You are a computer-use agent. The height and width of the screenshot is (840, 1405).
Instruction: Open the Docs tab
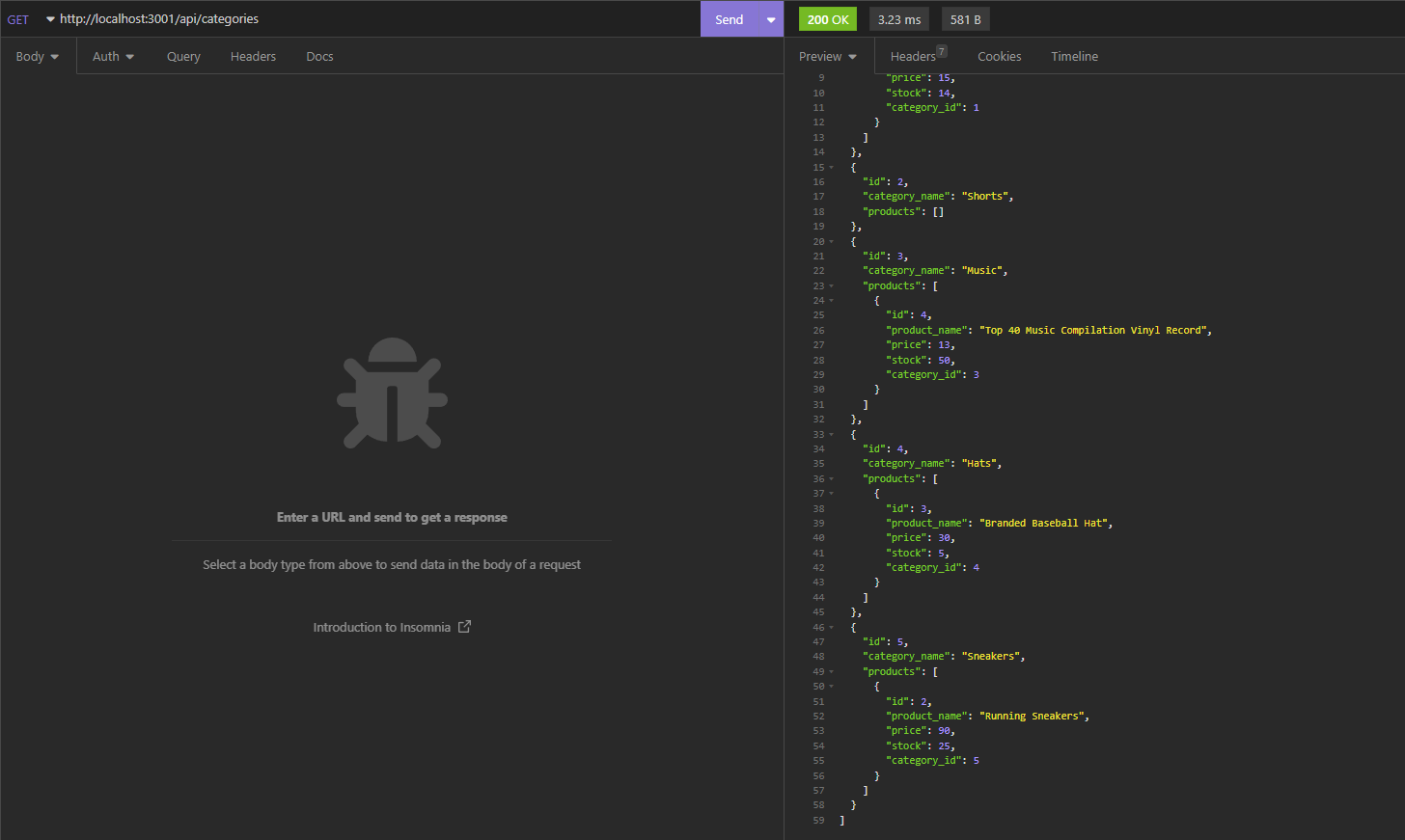click(319, 56)
